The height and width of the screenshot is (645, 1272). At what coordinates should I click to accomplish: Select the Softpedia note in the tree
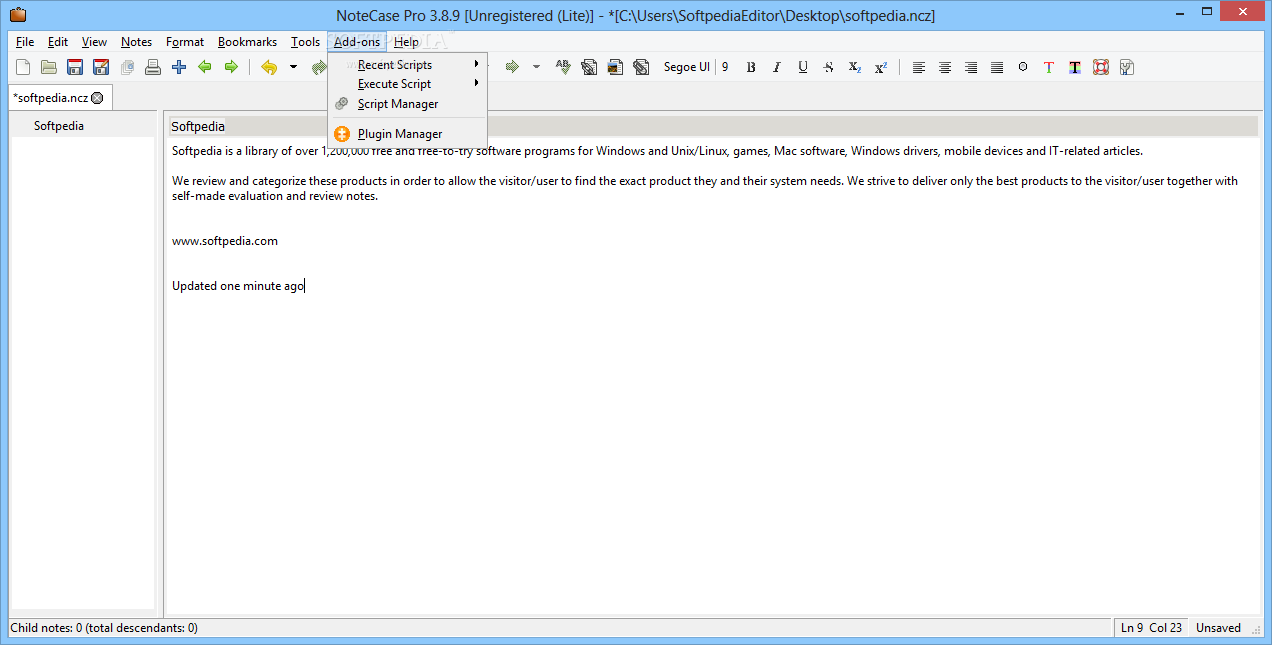point(59,126)
